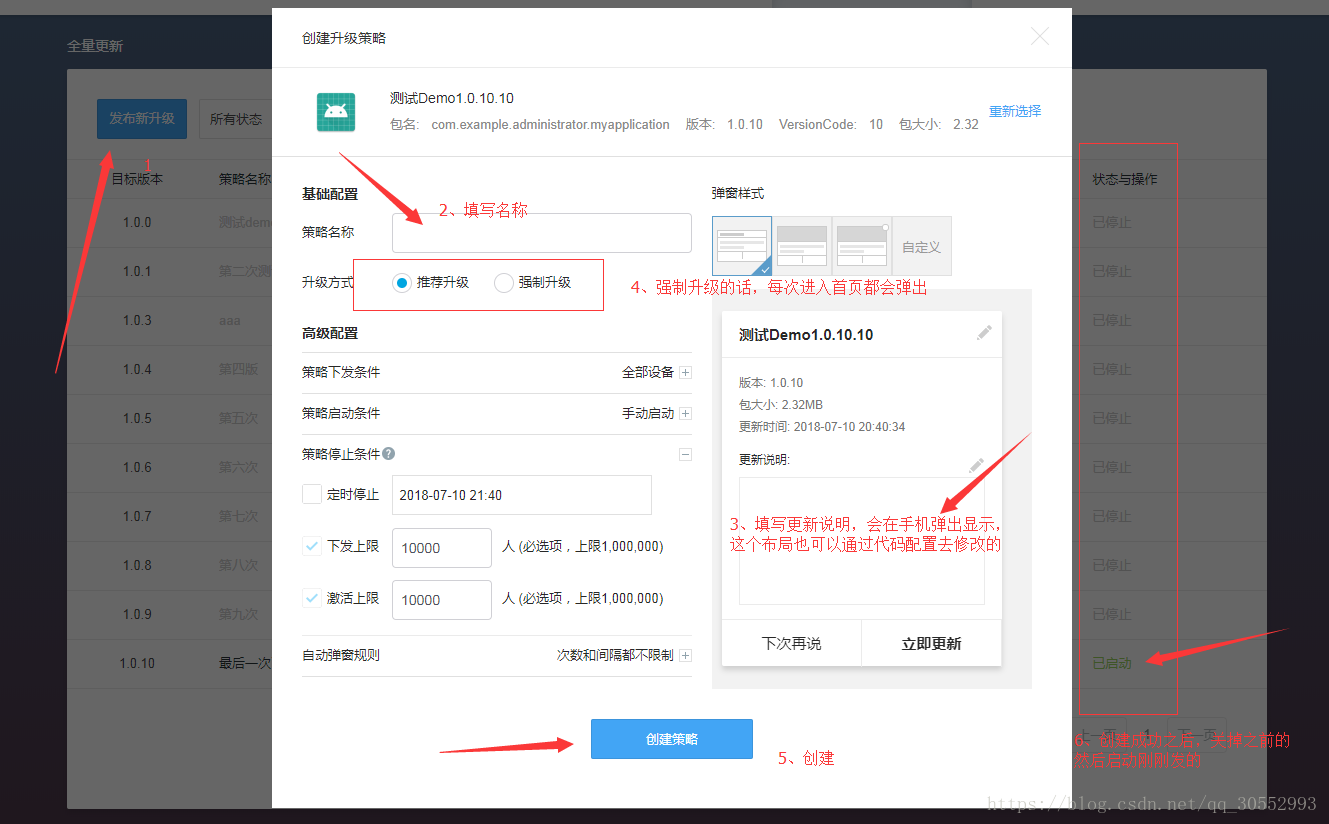Click 立即更新 in popup preview
This screenshot has width=1329, height=824.
[931, 643]
